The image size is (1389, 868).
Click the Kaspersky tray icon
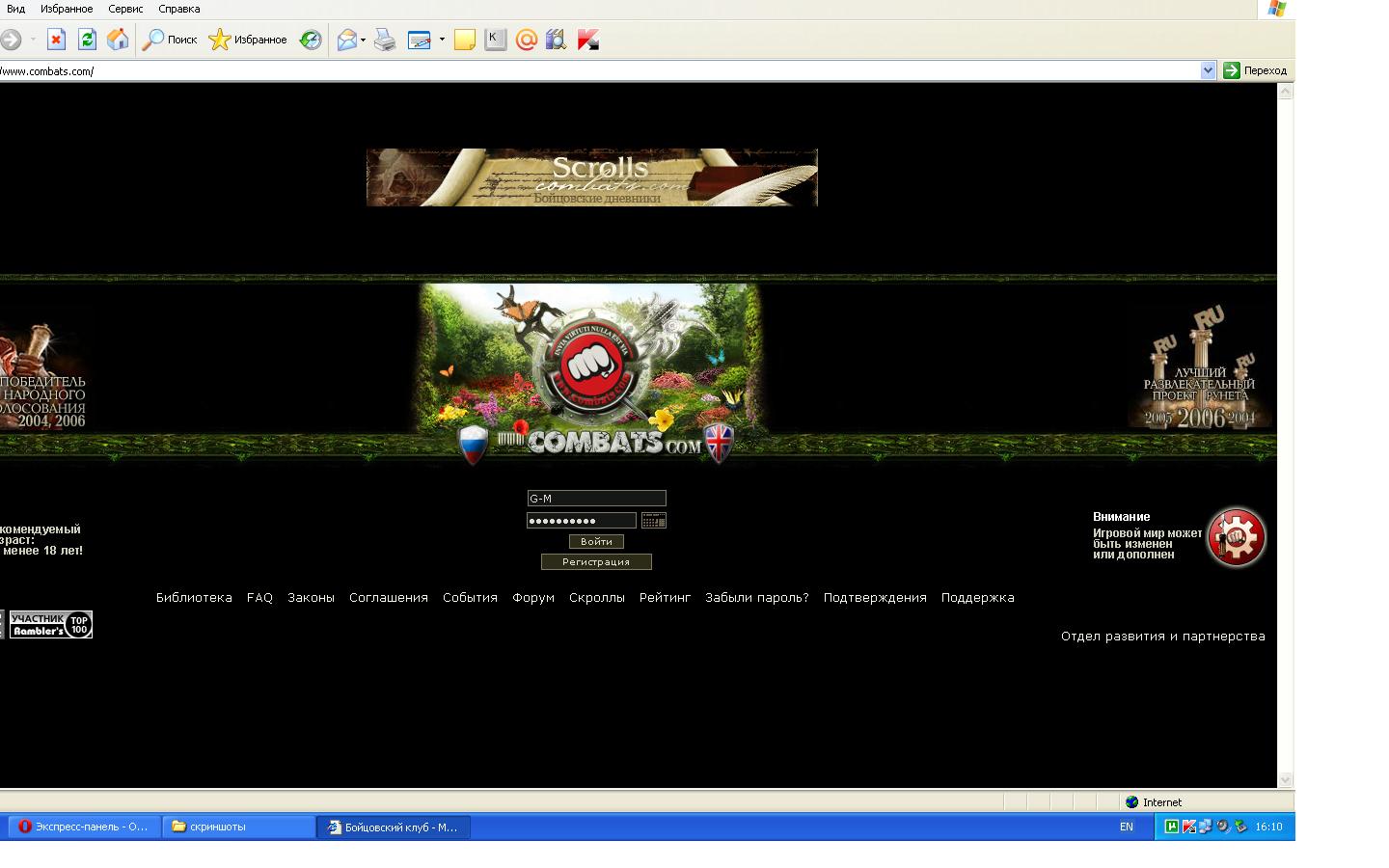pos(1189,827)
